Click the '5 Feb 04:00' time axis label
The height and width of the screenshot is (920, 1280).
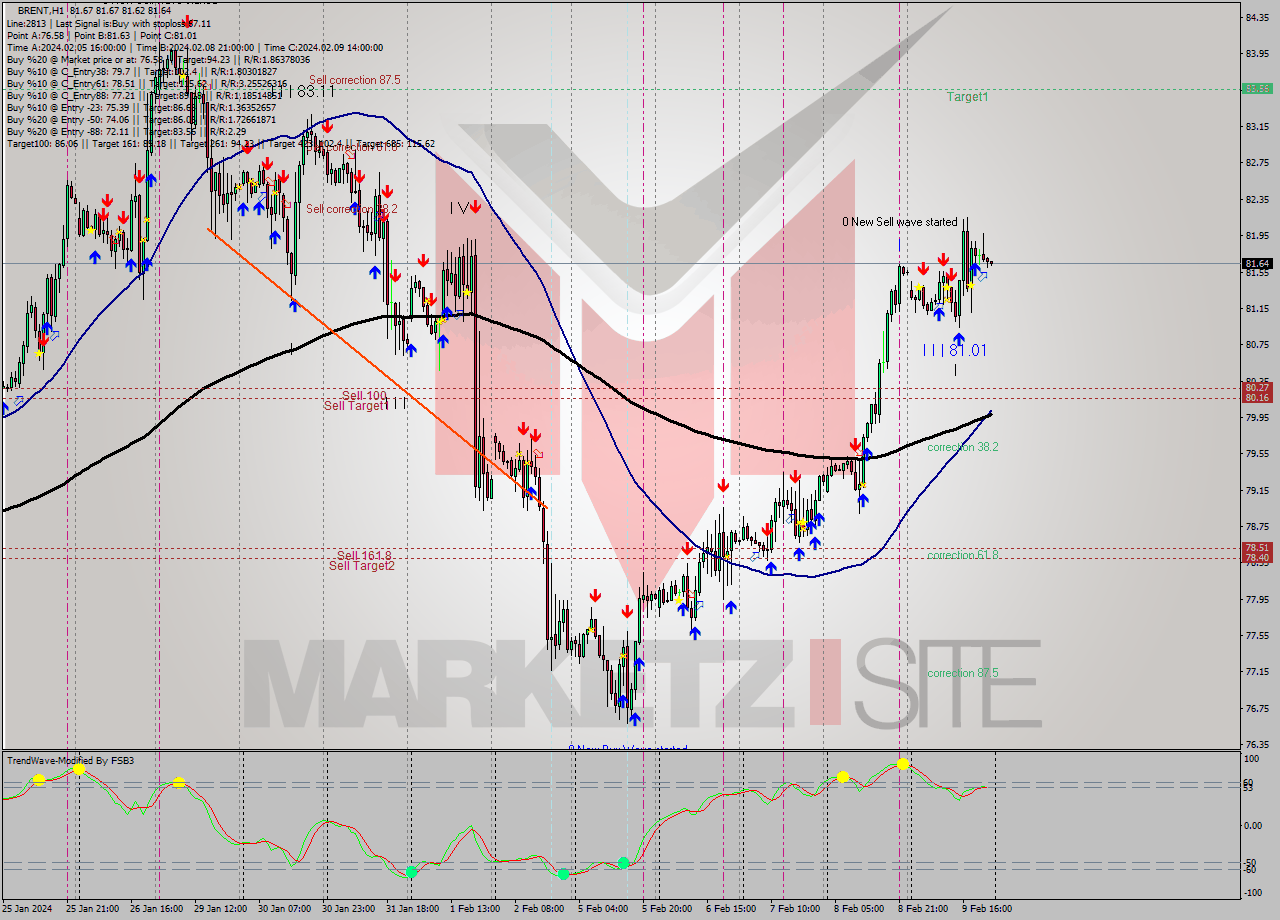(x=602, y=909)
